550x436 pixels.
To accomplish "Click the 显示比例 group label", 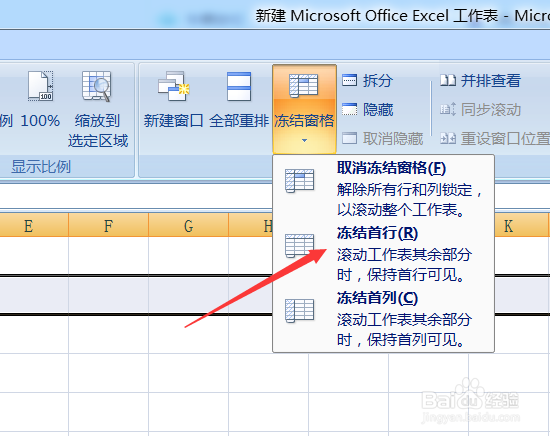I will (x=41, y=166).
